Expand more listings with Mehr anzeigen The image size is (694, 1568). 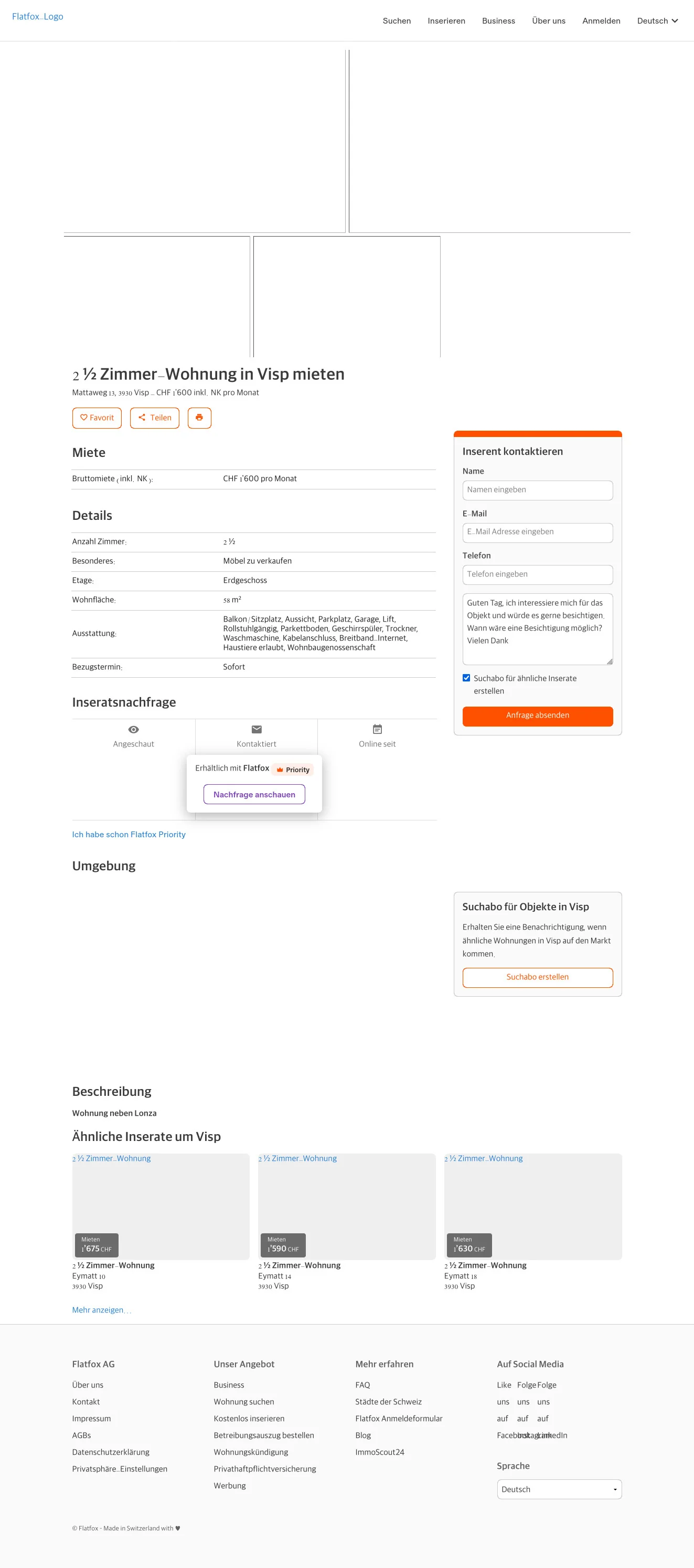[x=101, y=1310]
